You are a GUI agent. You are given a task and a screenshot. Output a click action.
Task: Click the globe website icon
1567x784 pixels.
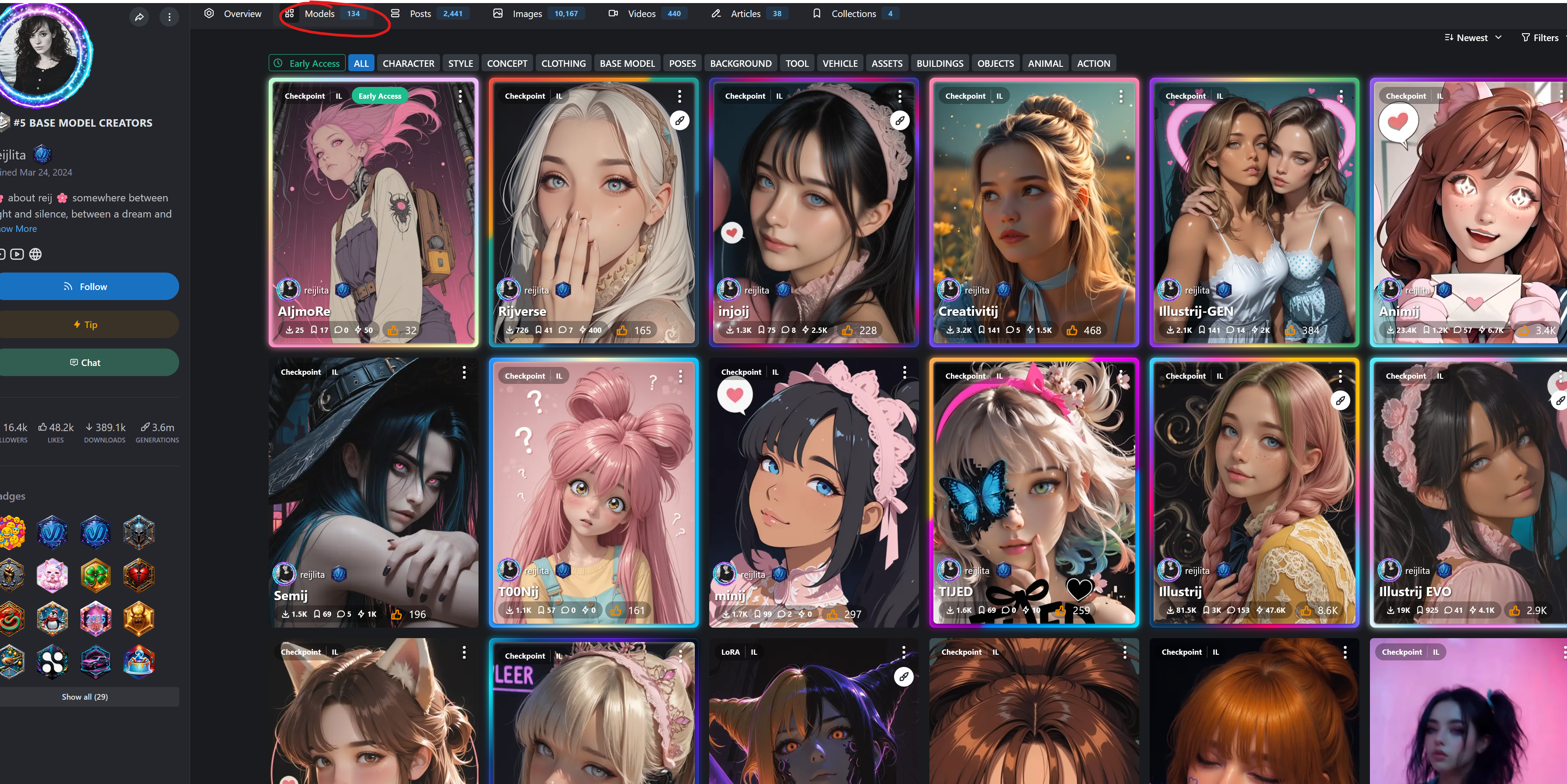[35, 254]
